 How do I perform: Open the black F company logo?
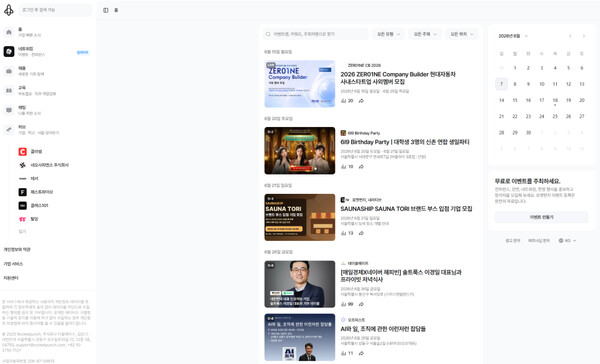click(x=23, y=192)
